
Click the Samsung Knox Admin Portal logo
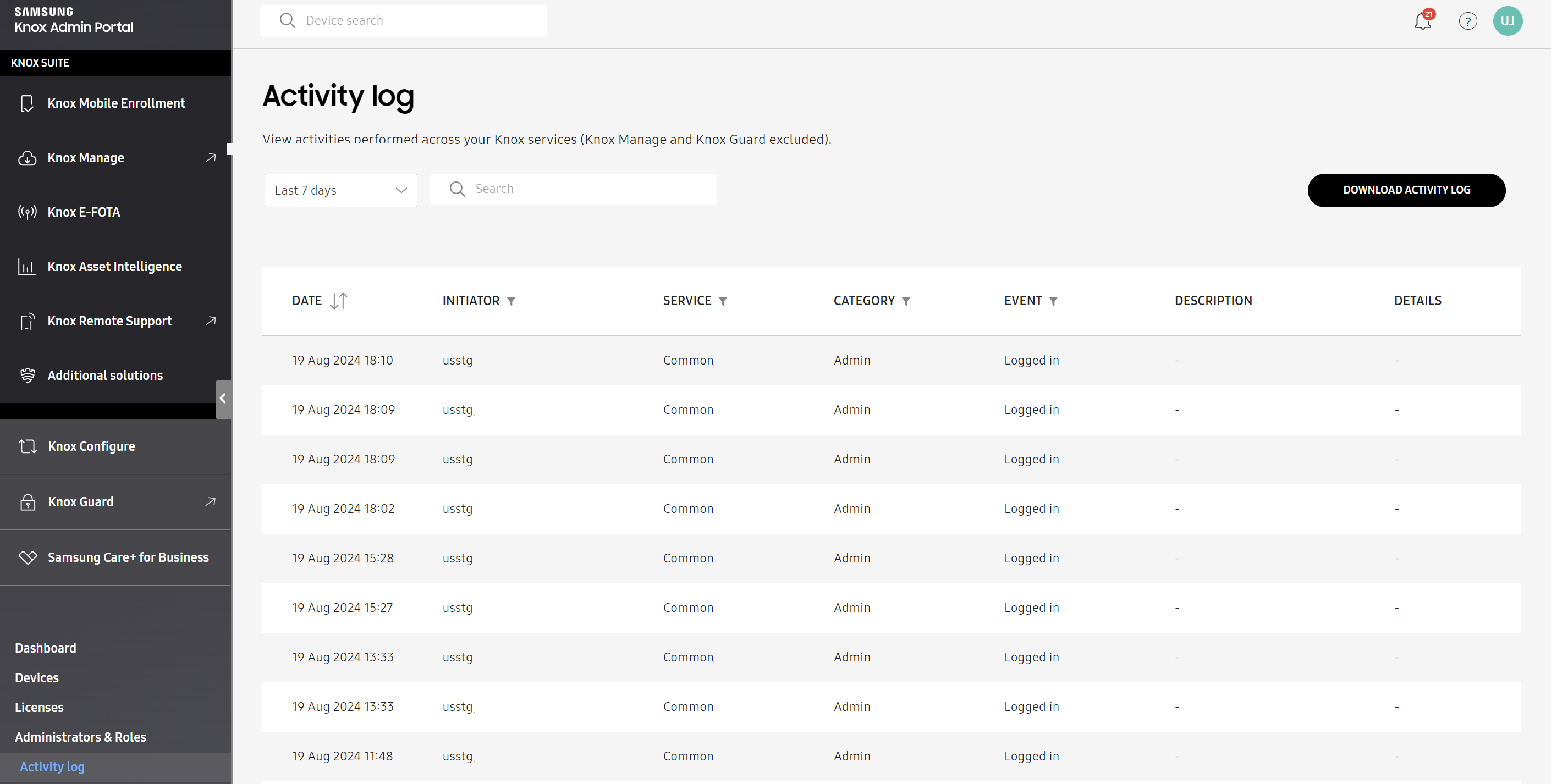point(74,20)
